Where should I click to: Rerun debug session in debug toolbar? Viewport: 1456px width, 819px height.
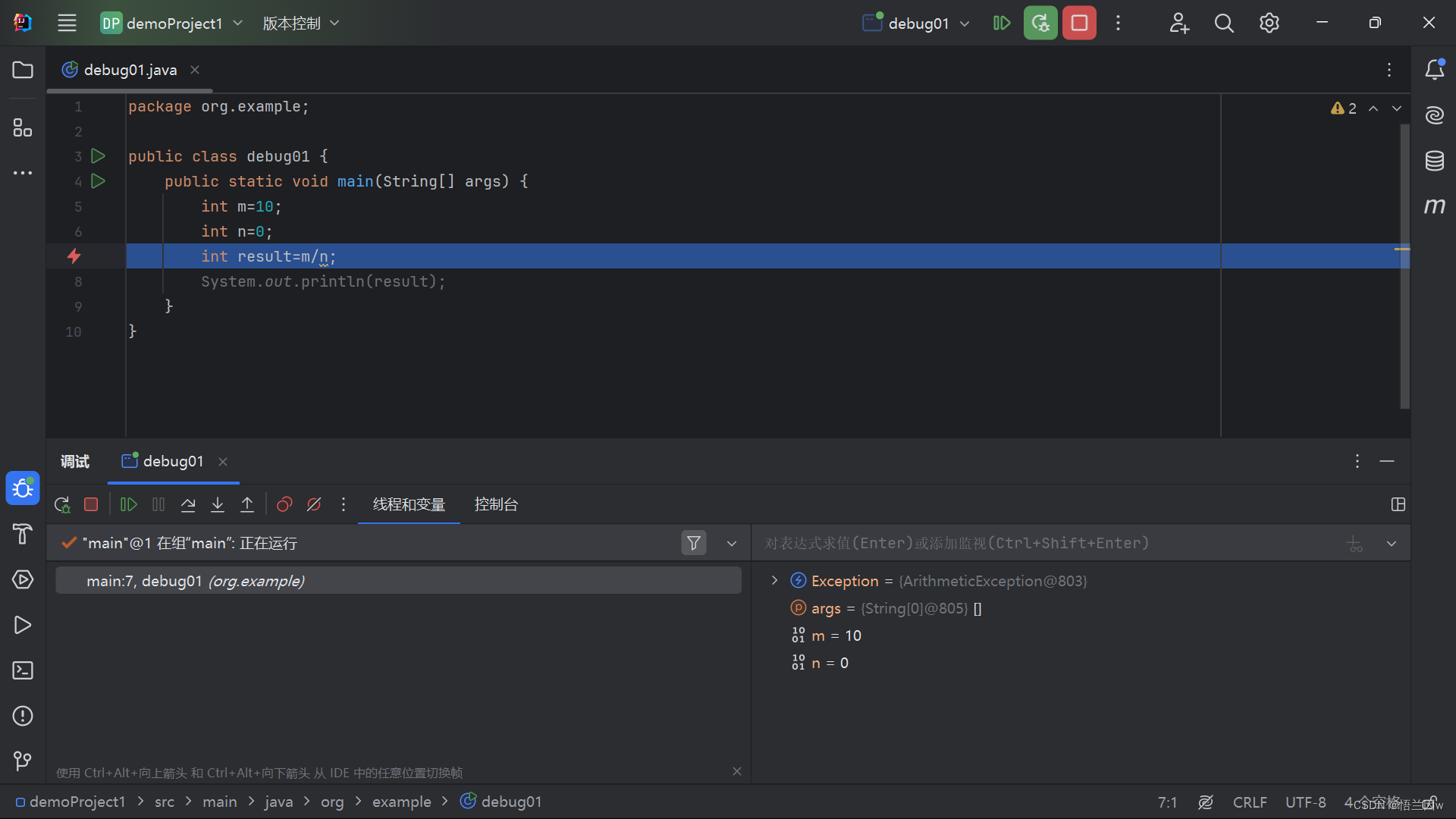click(x=62, y=504)
